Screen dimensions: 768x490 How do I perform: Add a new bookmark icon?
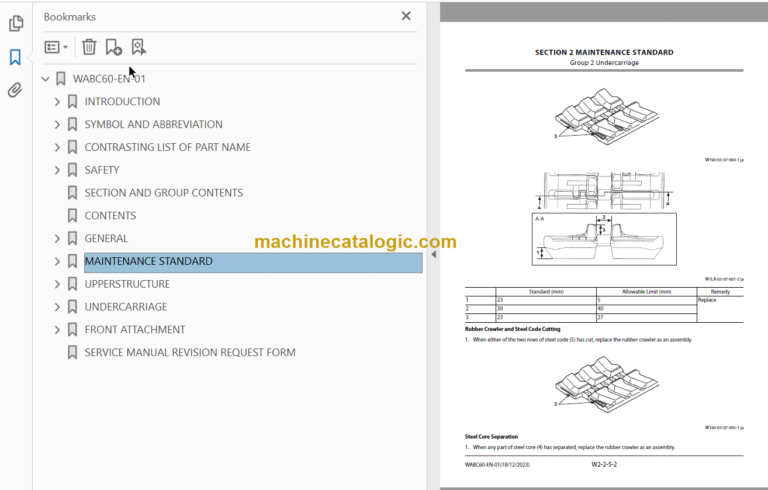point(114,47)
